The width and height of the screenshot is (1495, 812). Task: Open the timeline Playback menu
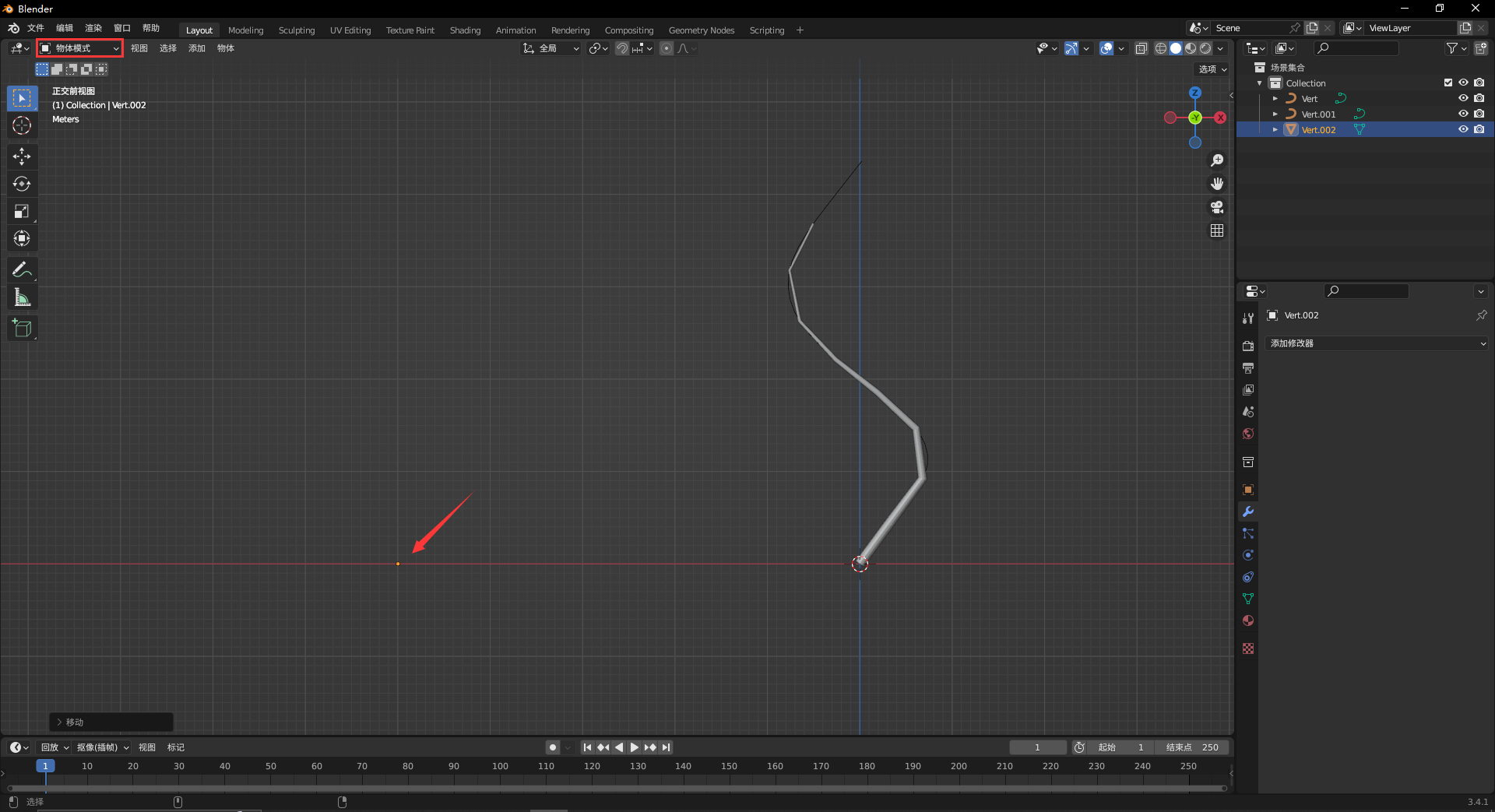[55, 747]
